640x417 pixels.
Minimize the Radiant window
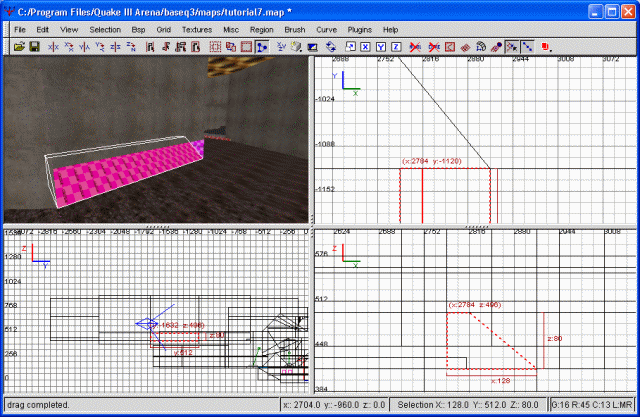tap(596, 12)
